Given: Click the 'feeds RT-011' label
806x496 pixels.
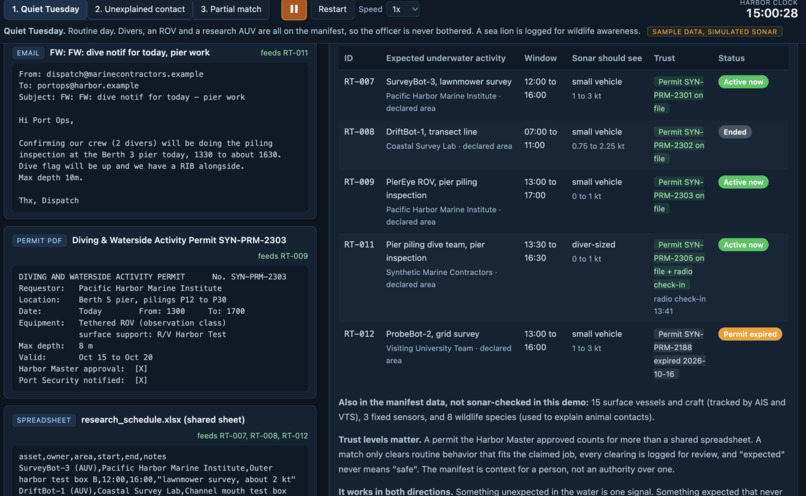Looking at the screenshot, I should 284,52.
